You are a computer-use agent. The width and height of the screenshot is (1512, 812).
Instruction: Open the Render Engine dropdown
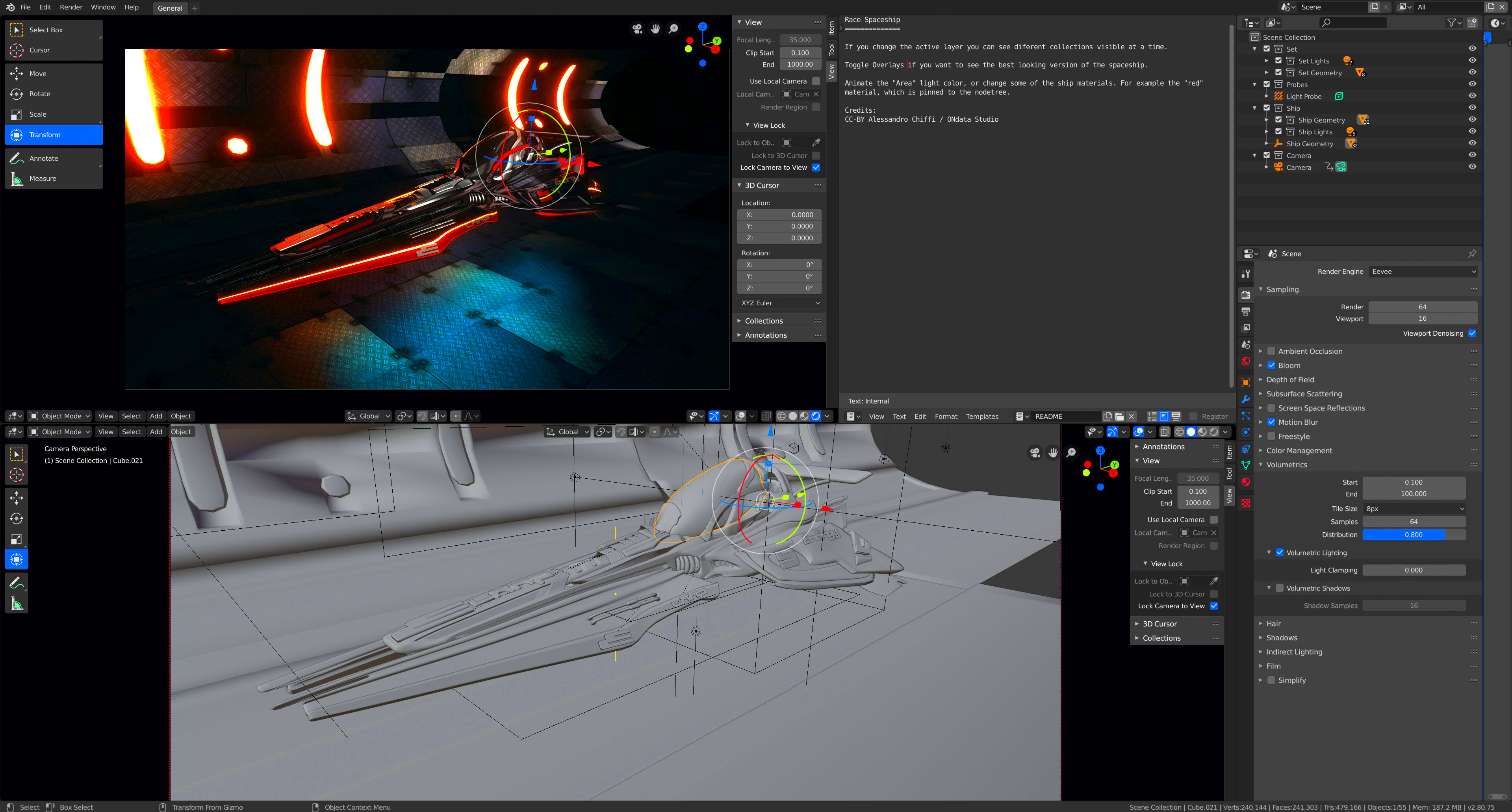point(1423,271)
